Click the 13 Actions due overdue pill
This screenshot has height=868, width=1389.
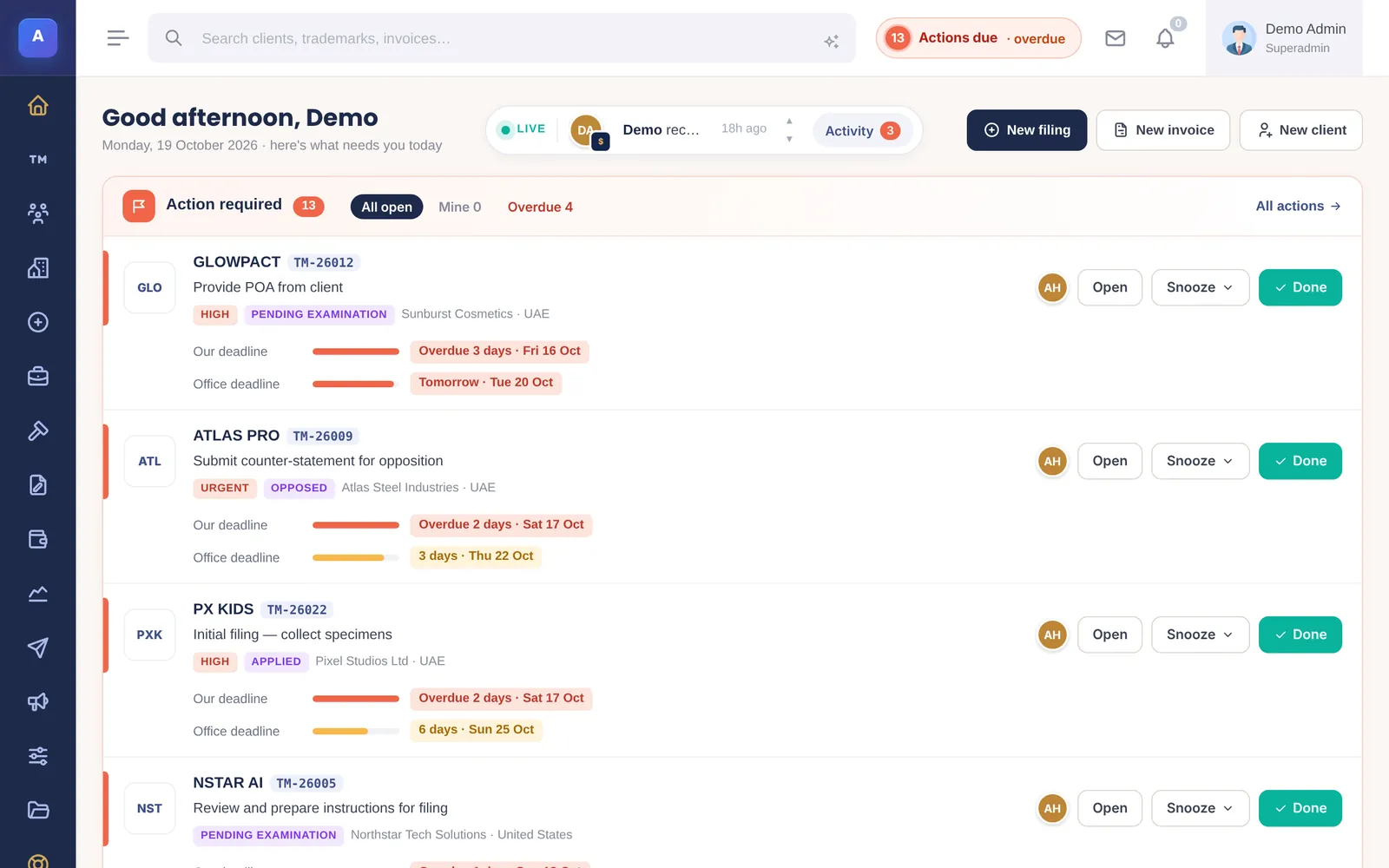point(978,38)
